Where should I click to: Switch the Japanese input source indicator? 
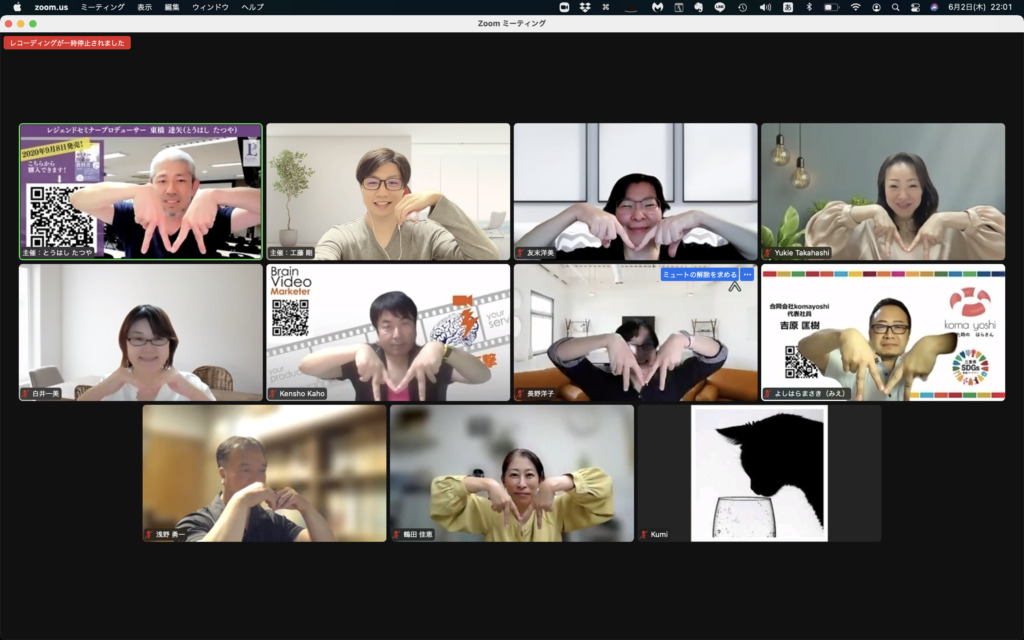pos(788,7)
